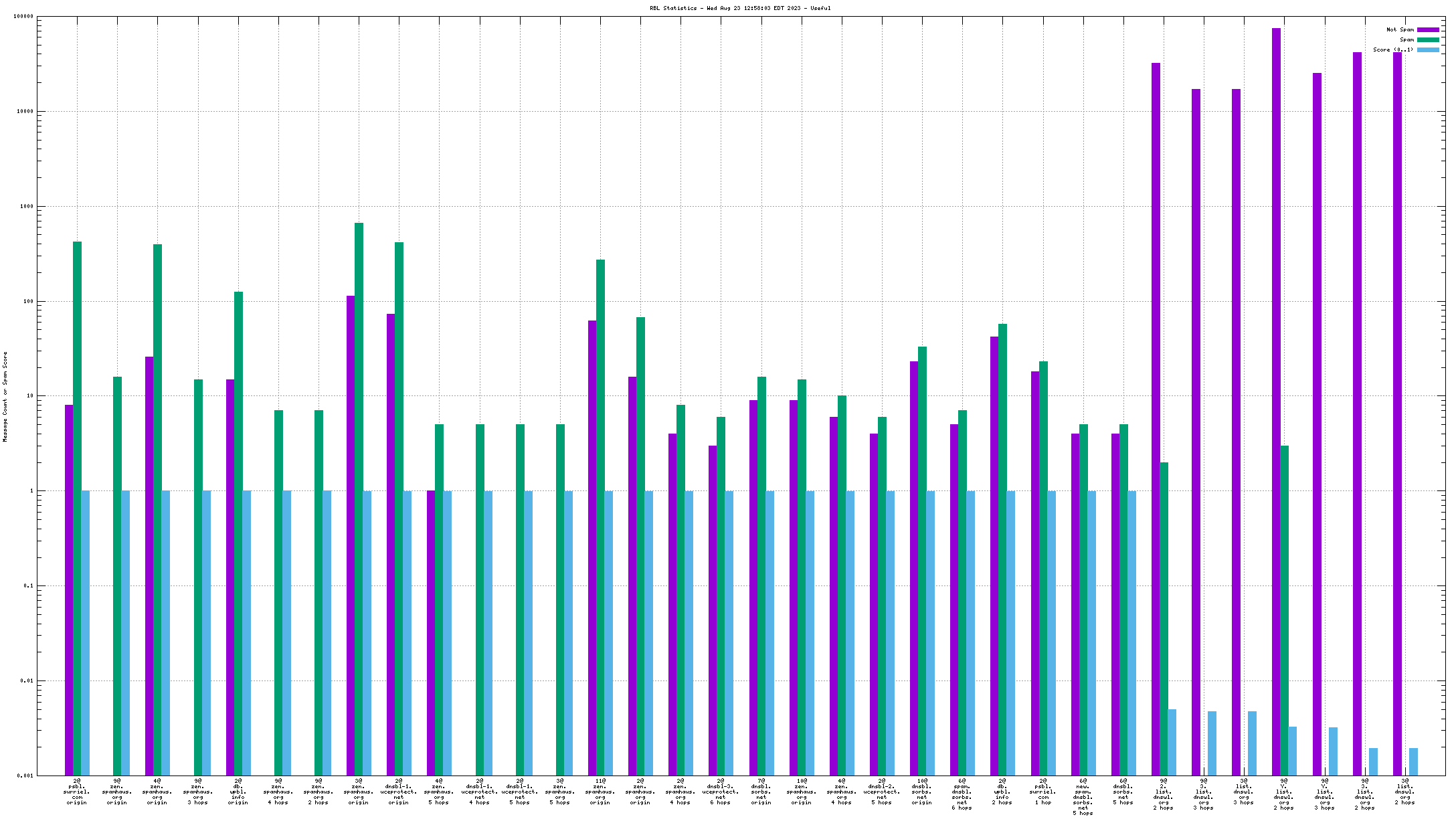Select the 11@ zen.spamhaus.org origin label
The width and height of the screenshot is (1456, 819).
[600, 792]
